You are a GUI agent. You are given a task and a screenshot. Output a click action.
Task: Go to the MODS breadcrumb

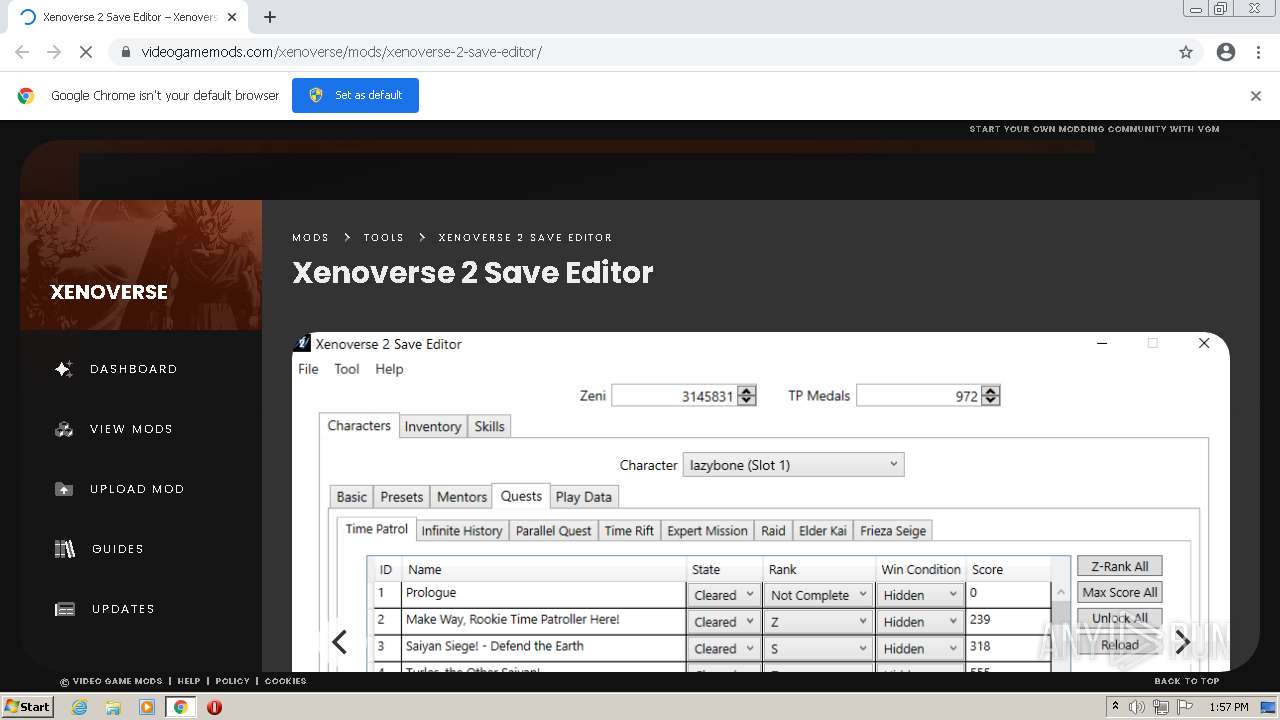pyautogui.click(x=310, y=238)
